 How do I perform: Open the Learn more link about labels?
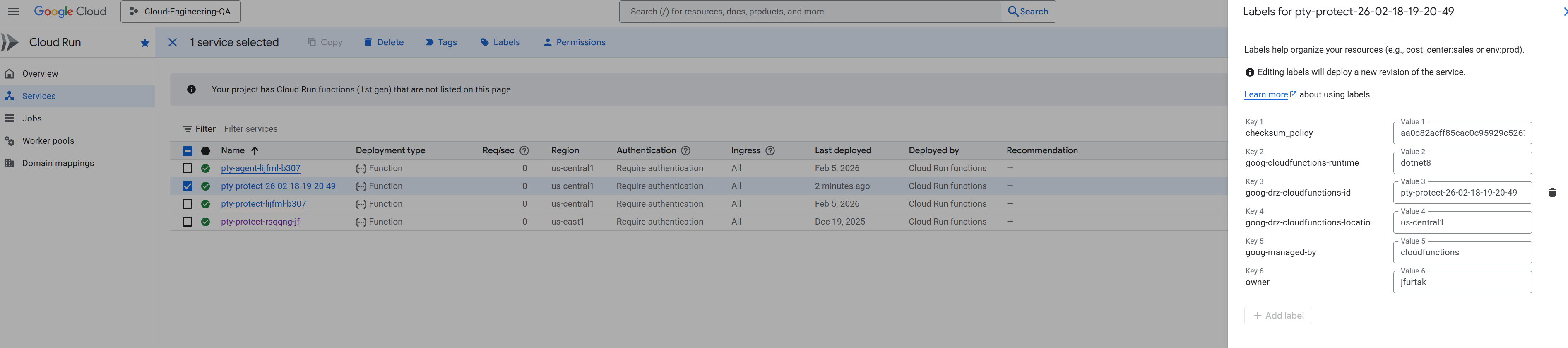click(1270, 94)
